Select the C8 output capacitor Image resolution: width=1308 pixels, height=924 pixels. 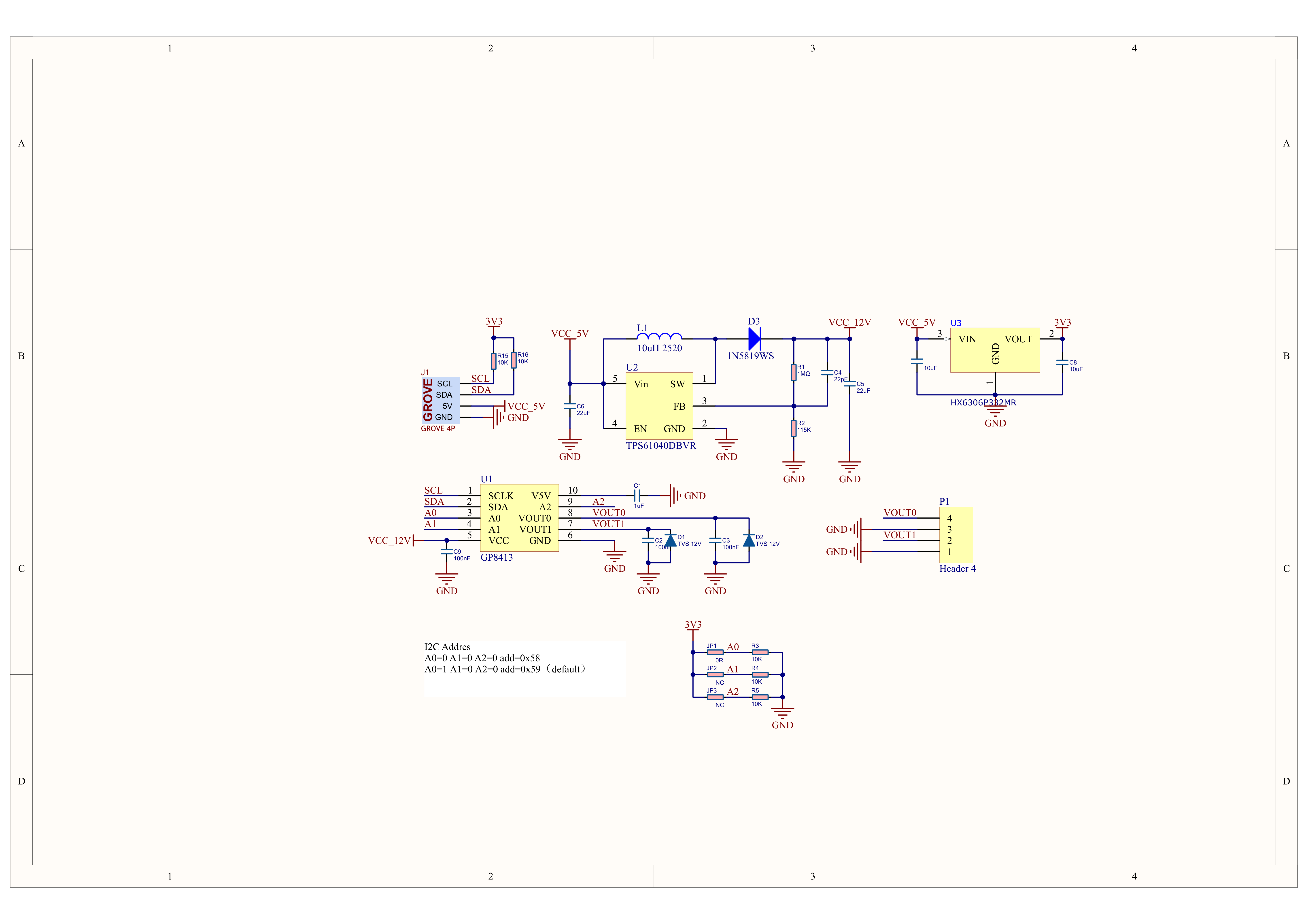click(x=1062, y=362)
